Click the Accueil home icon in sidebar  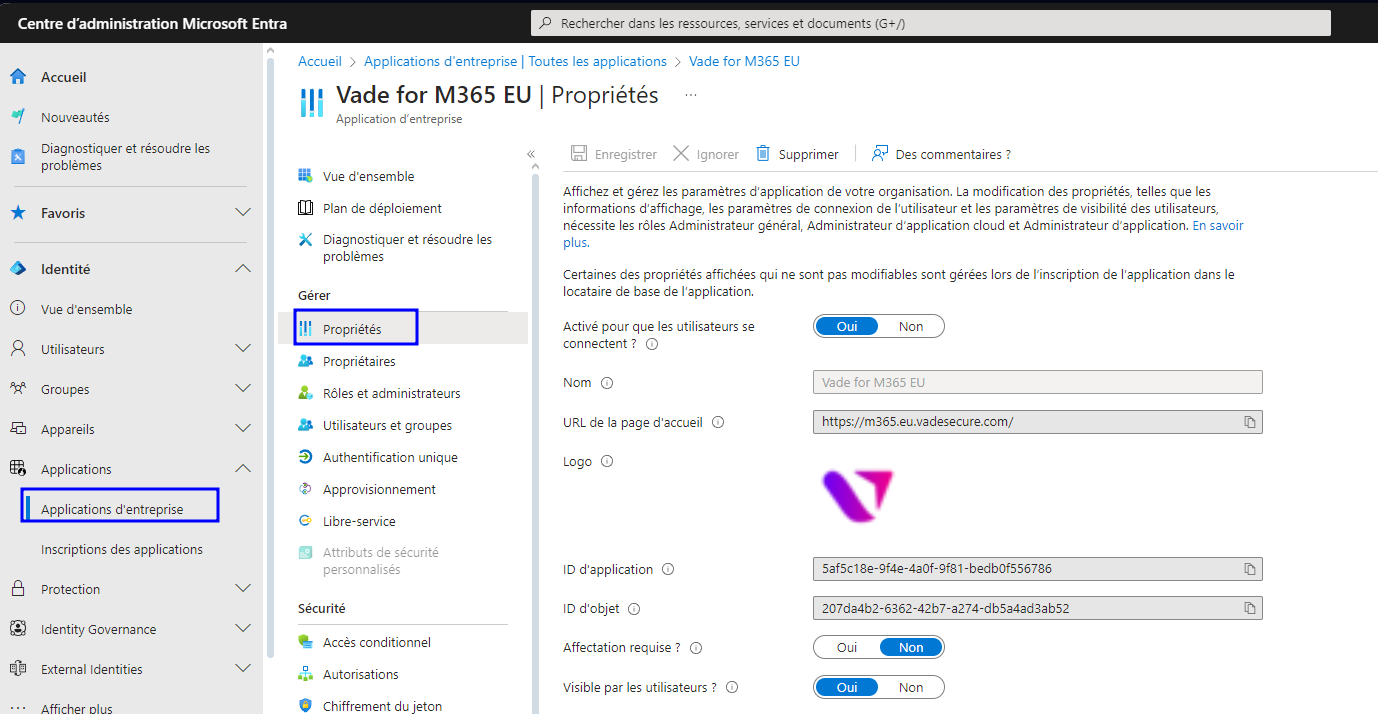[x=17, y=77]
